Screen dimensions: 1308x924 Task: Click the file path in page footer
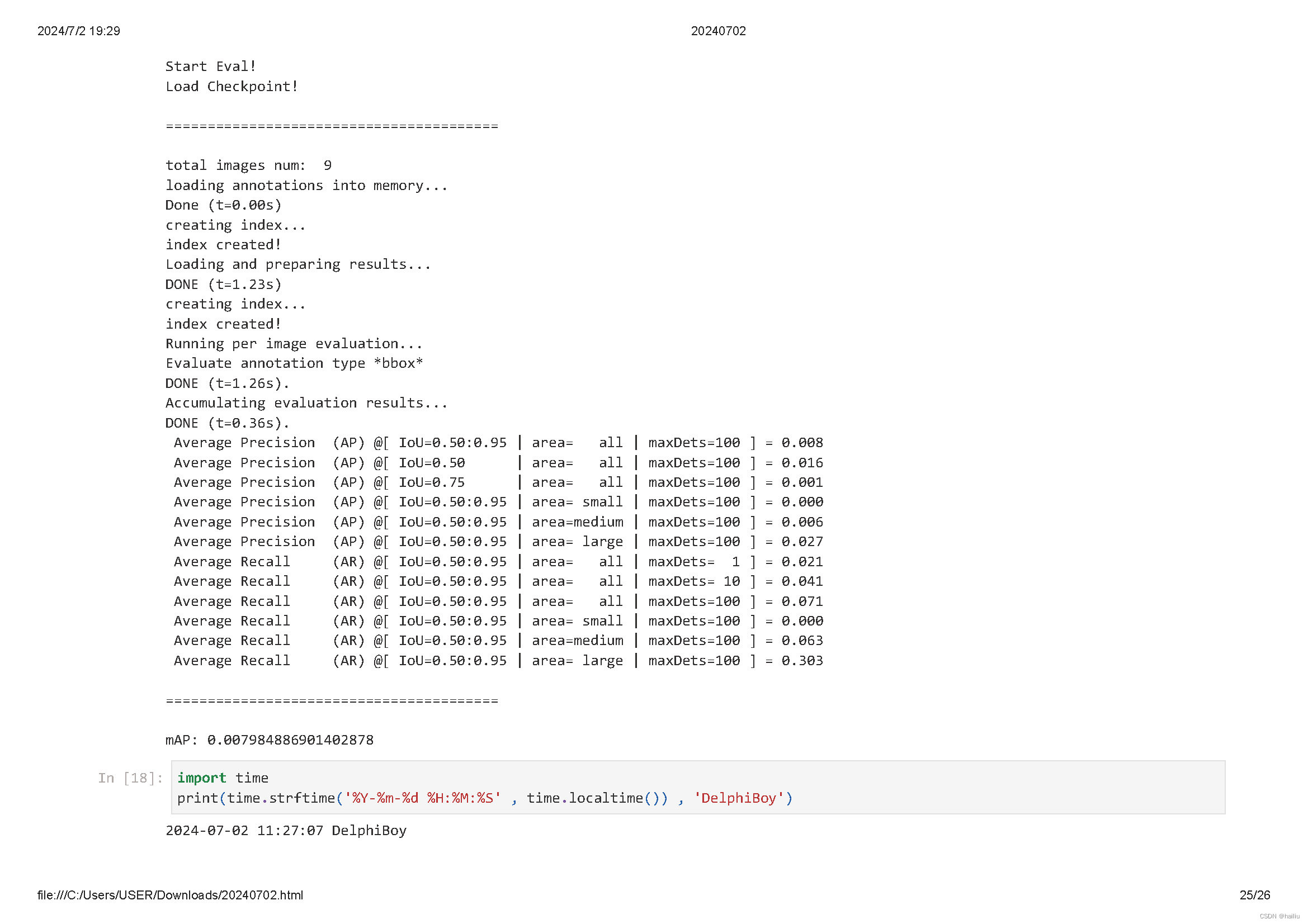(170, 895)
